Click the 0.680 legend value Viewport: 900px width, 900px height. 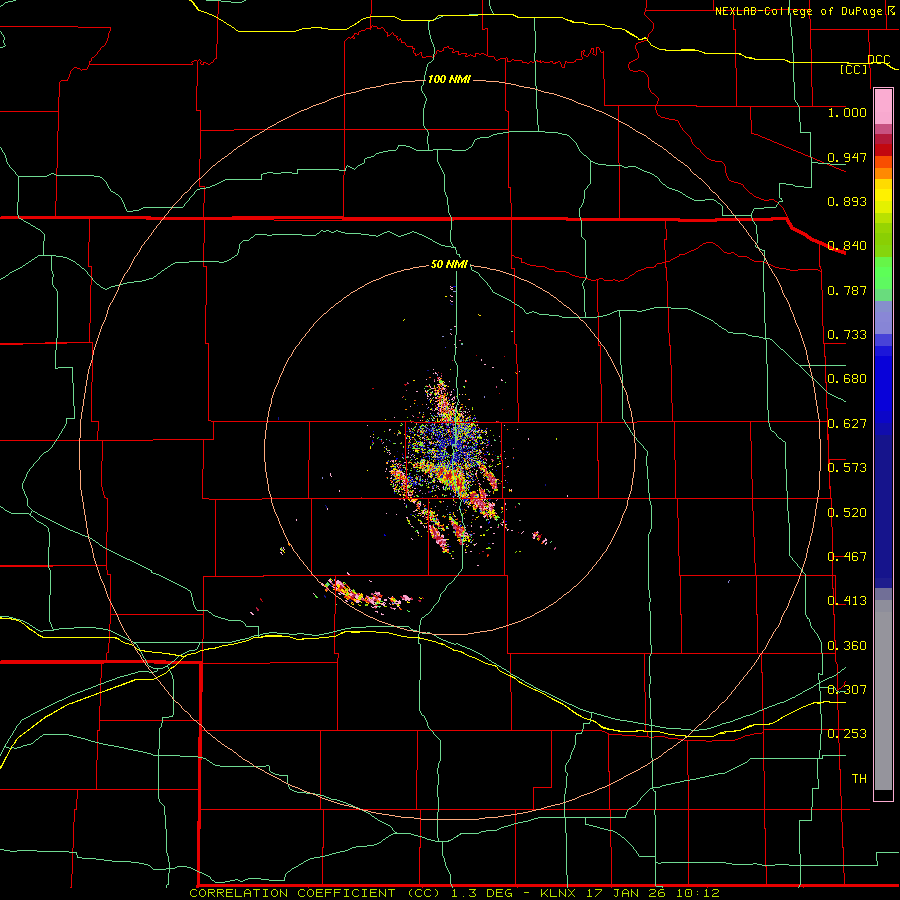point(847,379)
